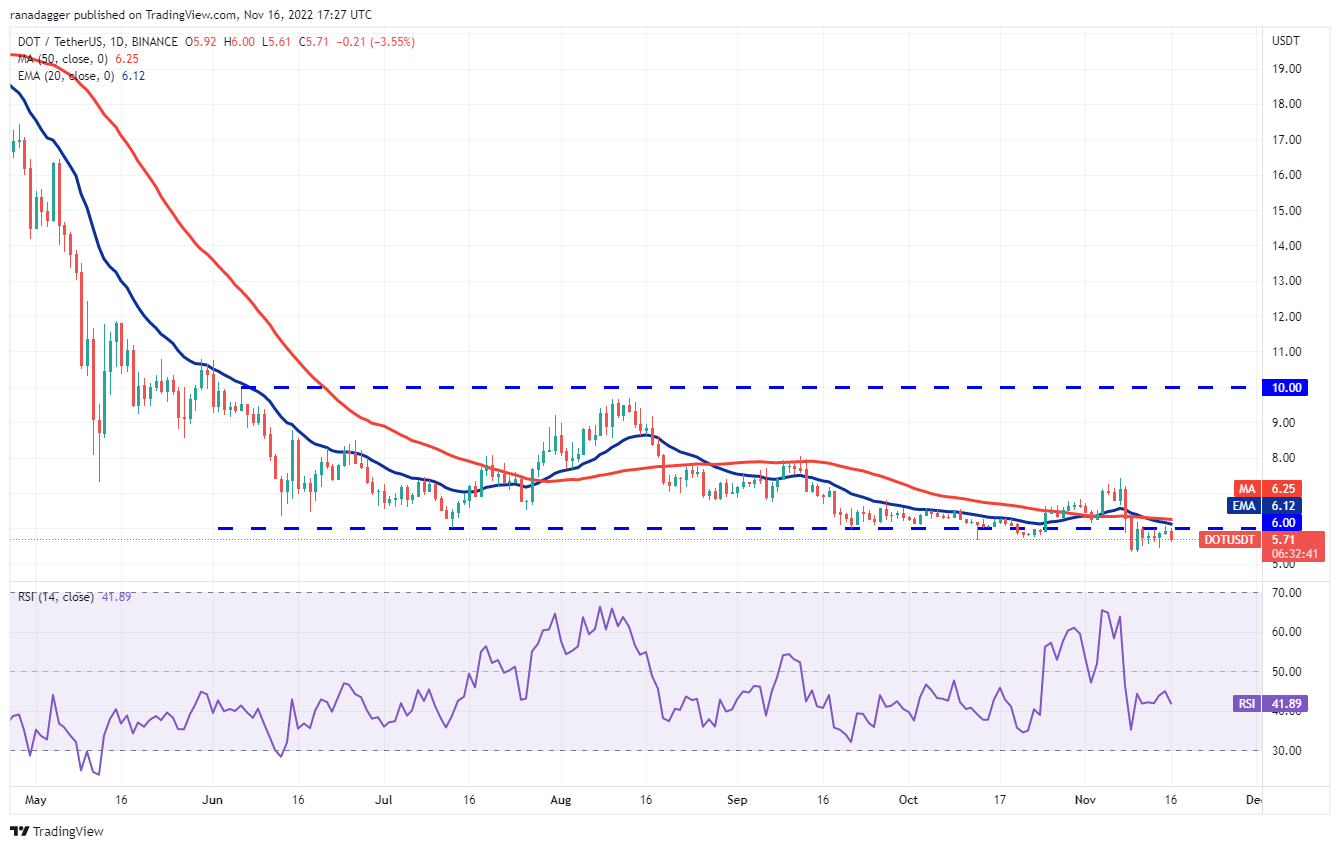Viewport: 1340px width, 849px height.
Task: Click the USDT currency label above price axis
Action: 1284,41
